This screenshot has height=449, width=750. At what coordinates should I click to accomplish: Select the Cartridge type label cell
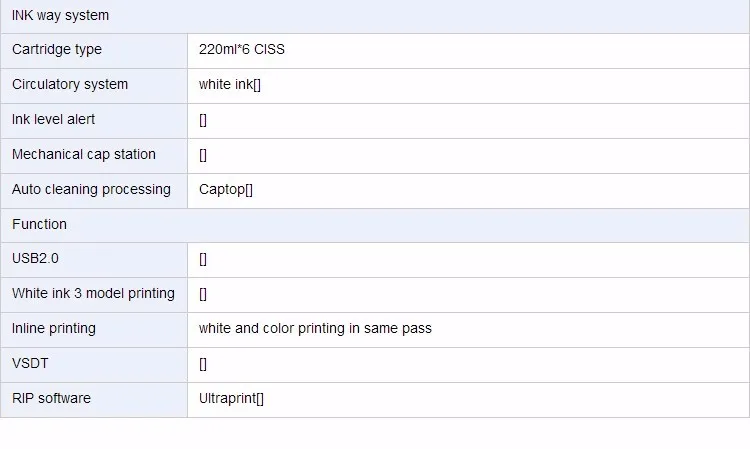[x=57, y=50]
